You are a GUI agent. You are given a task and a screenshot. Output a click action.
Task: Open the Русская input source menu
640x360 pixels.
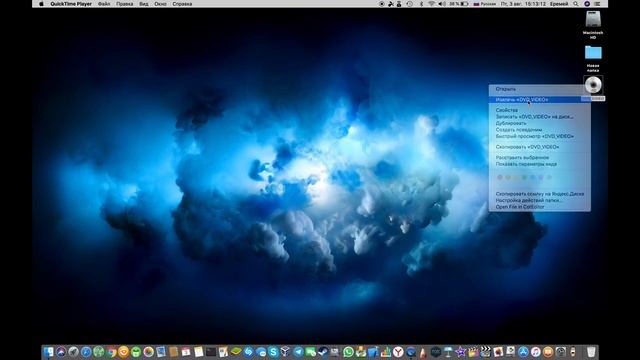tap(484, 4)
